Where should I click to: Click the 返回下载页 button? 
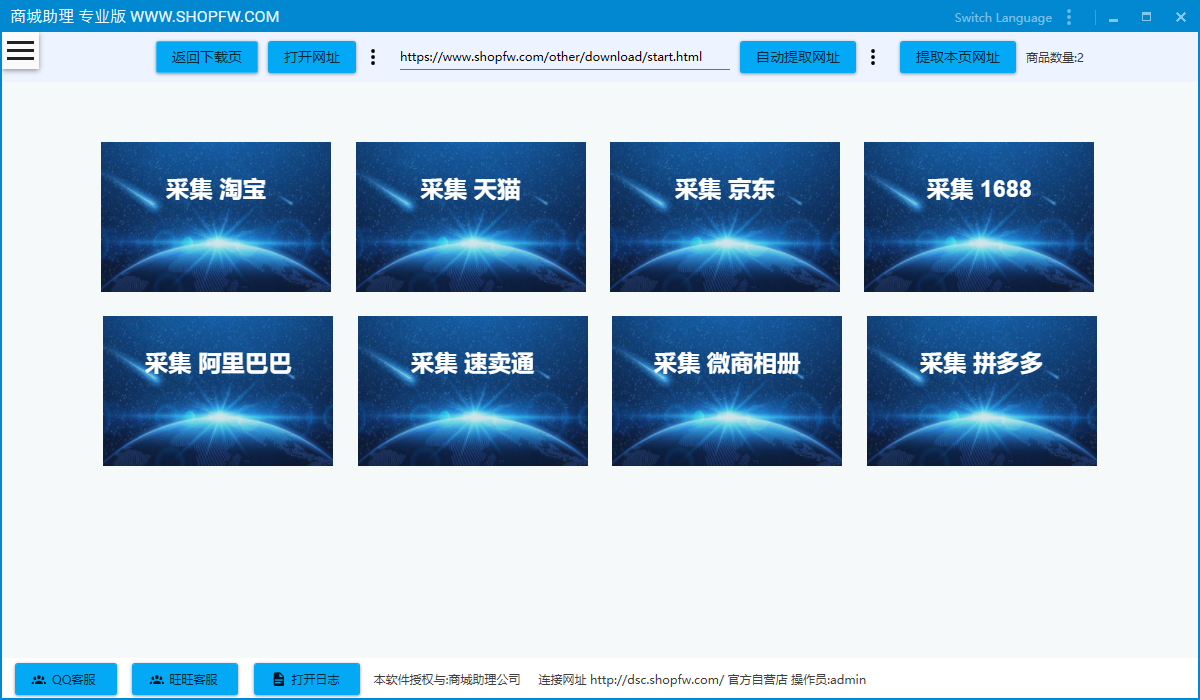(x=206, y=57)
